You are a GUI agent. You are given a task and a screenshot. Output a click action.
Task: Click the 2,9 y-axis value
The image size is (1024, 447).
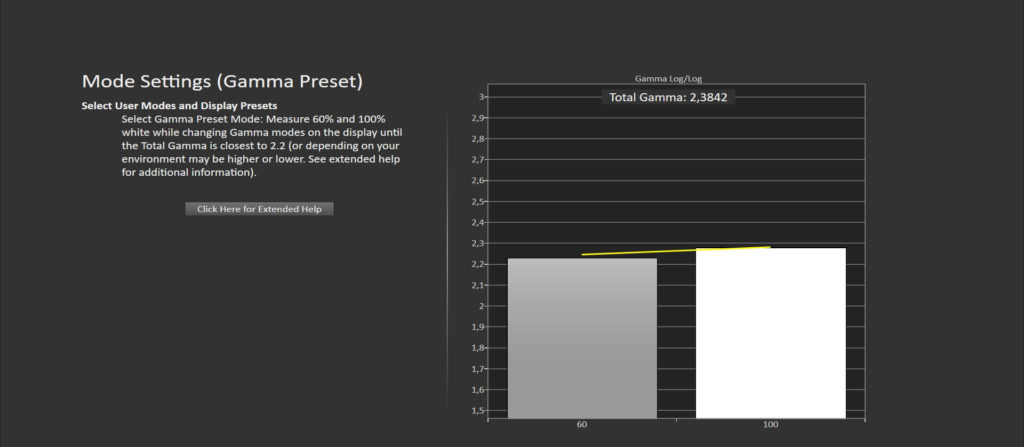pyautogui.click(x=477, y=118)
